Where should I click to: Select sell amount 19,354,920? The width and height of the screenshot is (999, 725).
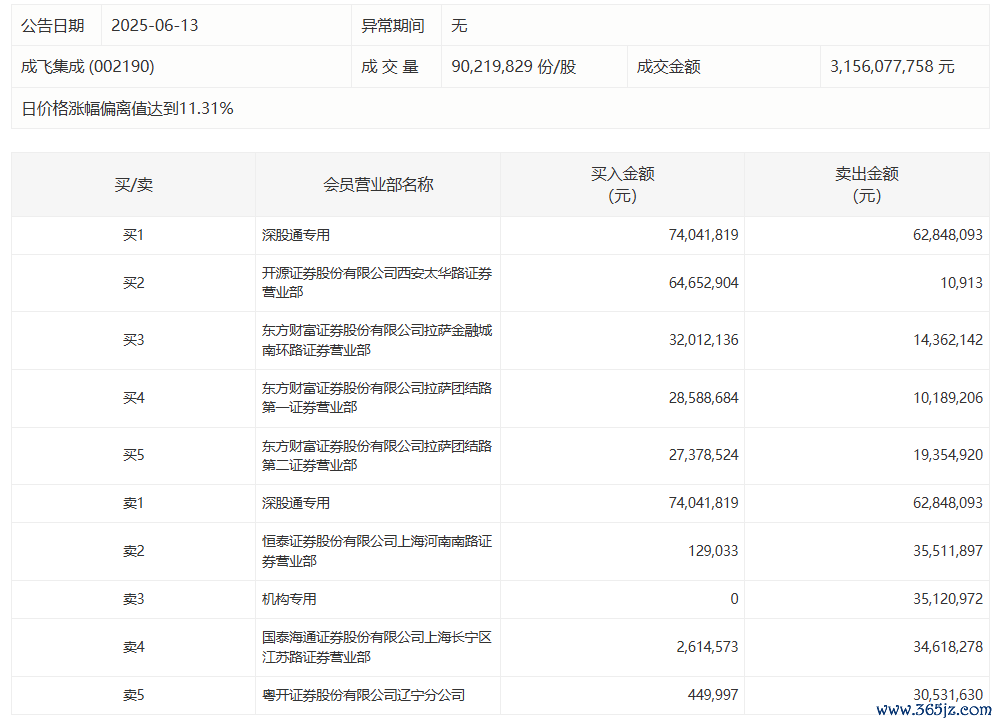[948, 455]
